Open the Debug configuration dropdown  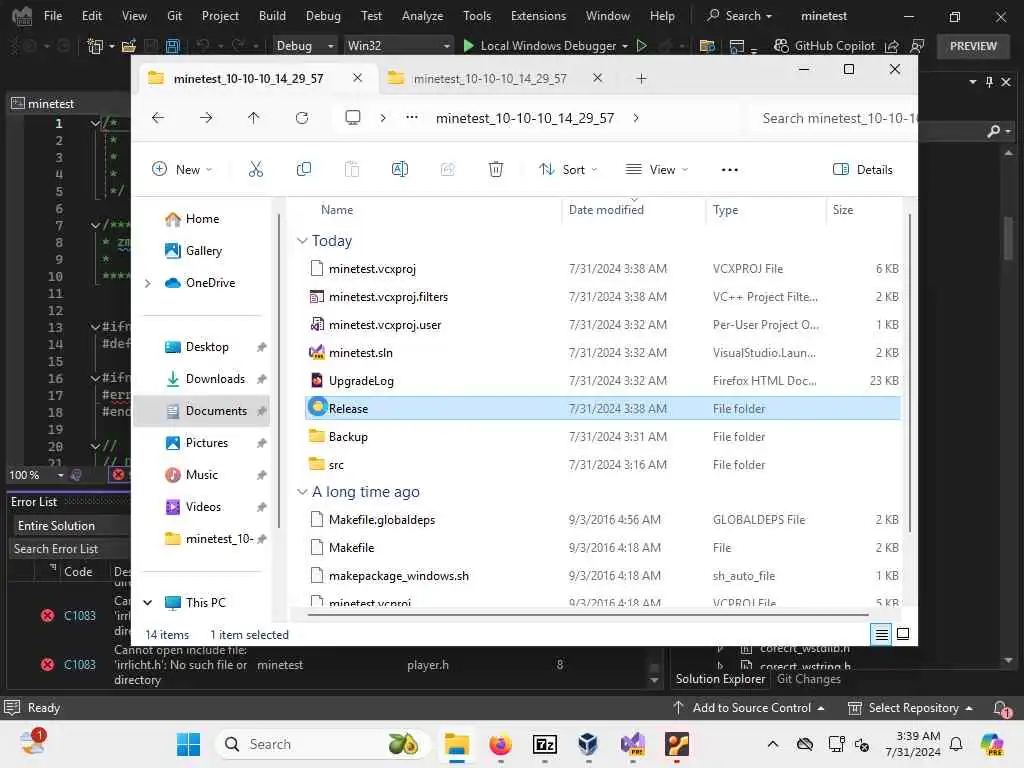(x=304, y=46)
